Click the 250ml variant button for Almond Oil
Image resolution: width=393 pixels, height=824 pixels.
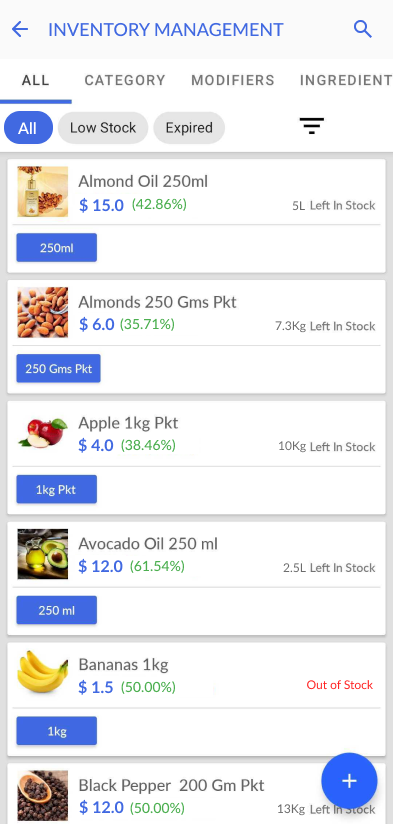point(57,248)
